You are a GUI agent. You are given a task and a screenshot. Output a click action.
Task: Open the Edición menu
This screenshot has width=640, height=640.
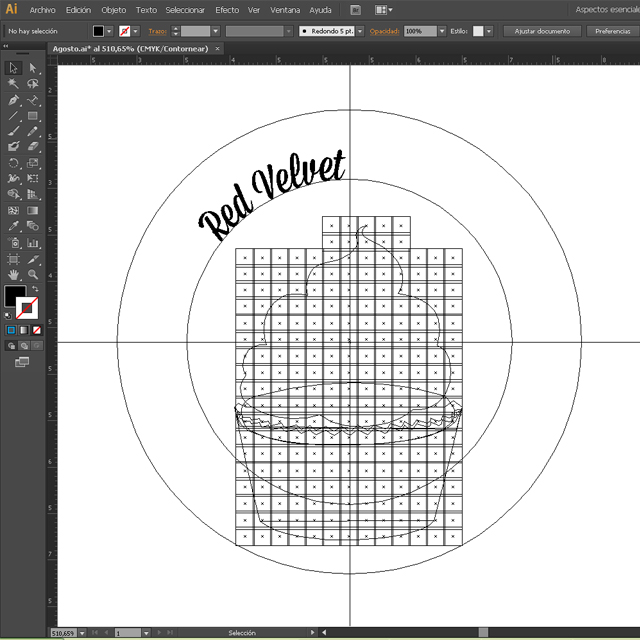tap(78, 10)
